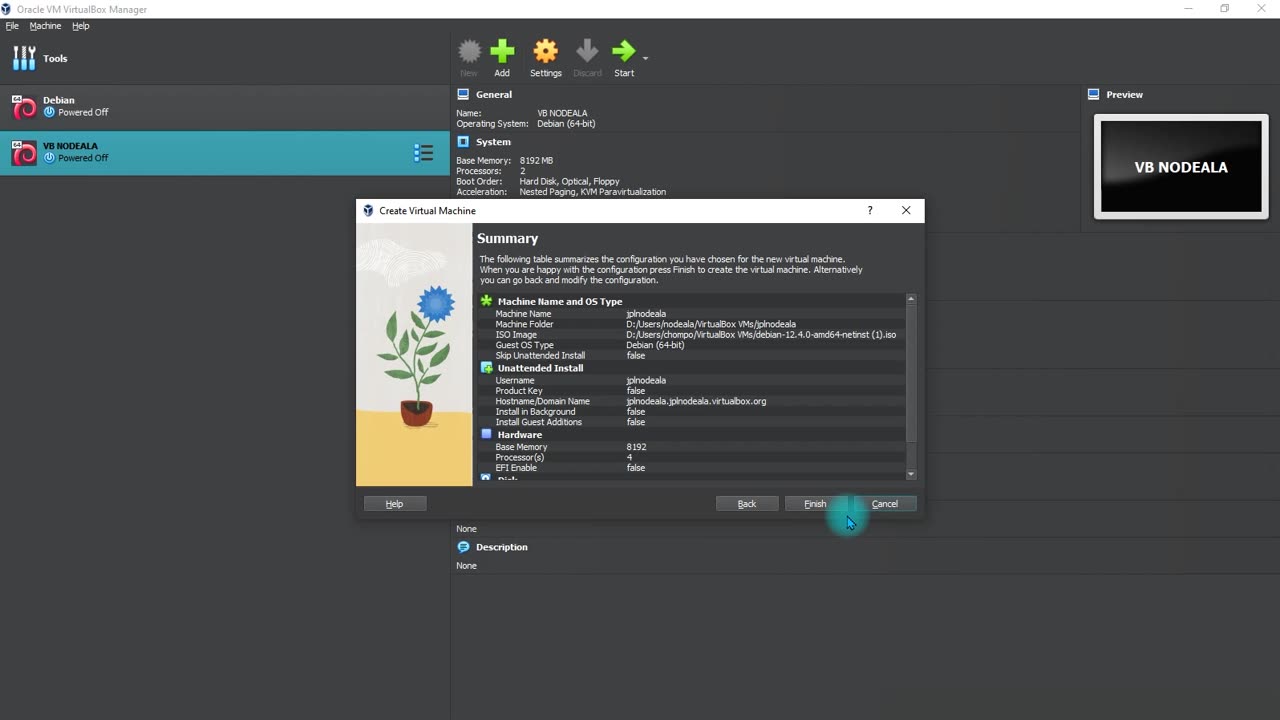Select the Username row
Screen dimensions: 1280x720
692,381
